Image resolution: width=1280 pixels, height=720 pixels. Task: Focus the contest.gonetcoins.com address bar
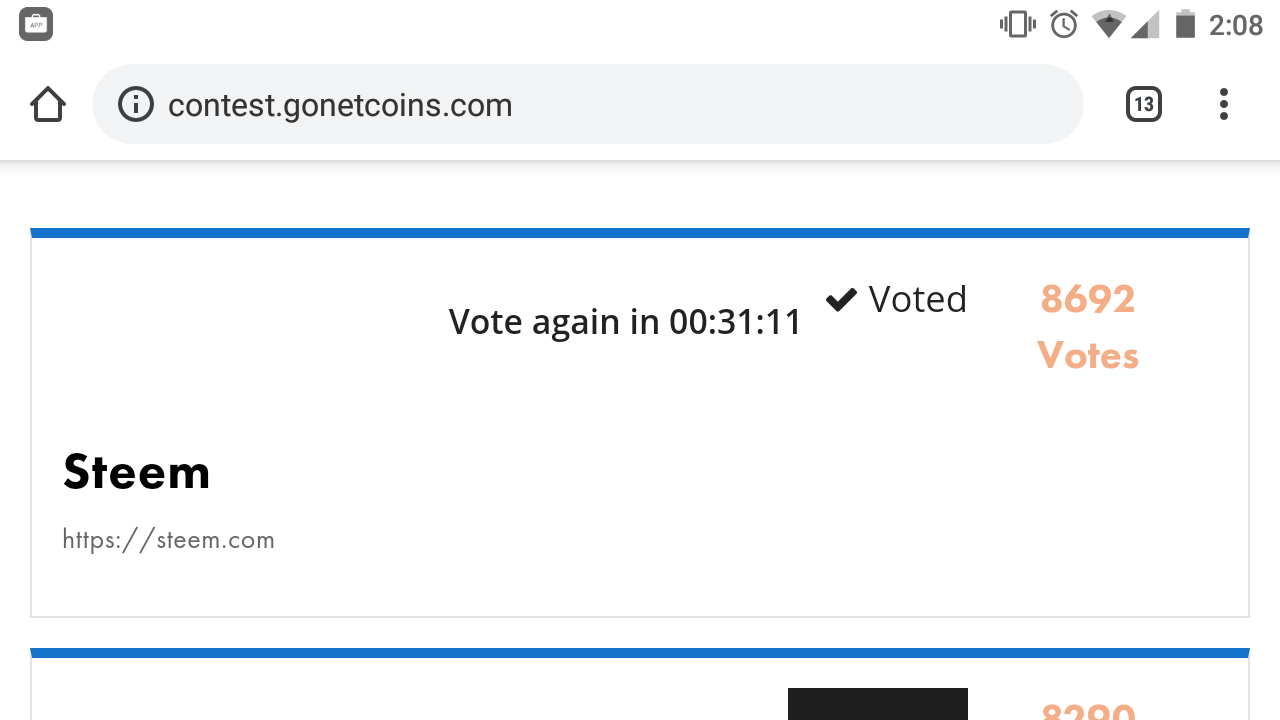[x=600, y=104]
